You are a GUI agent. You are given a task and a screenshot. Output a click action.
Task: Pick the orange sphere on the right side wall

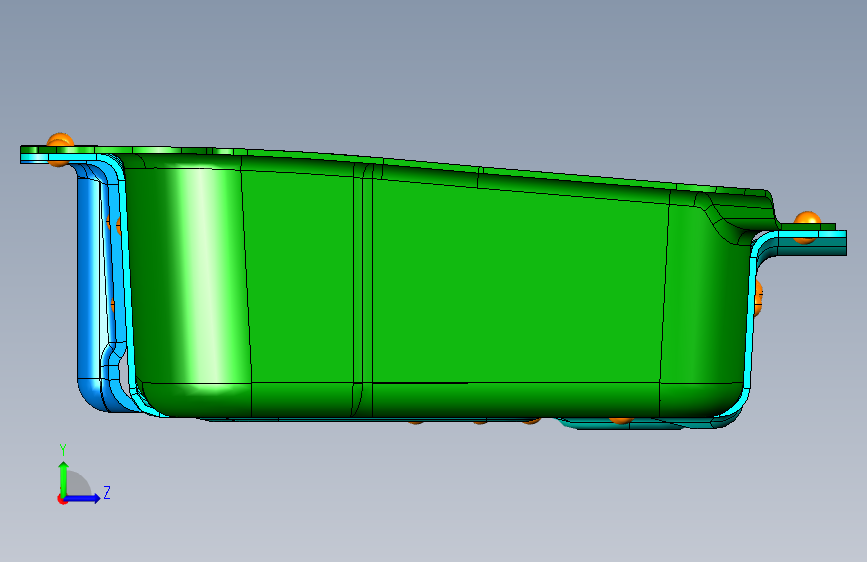point(758,298)
